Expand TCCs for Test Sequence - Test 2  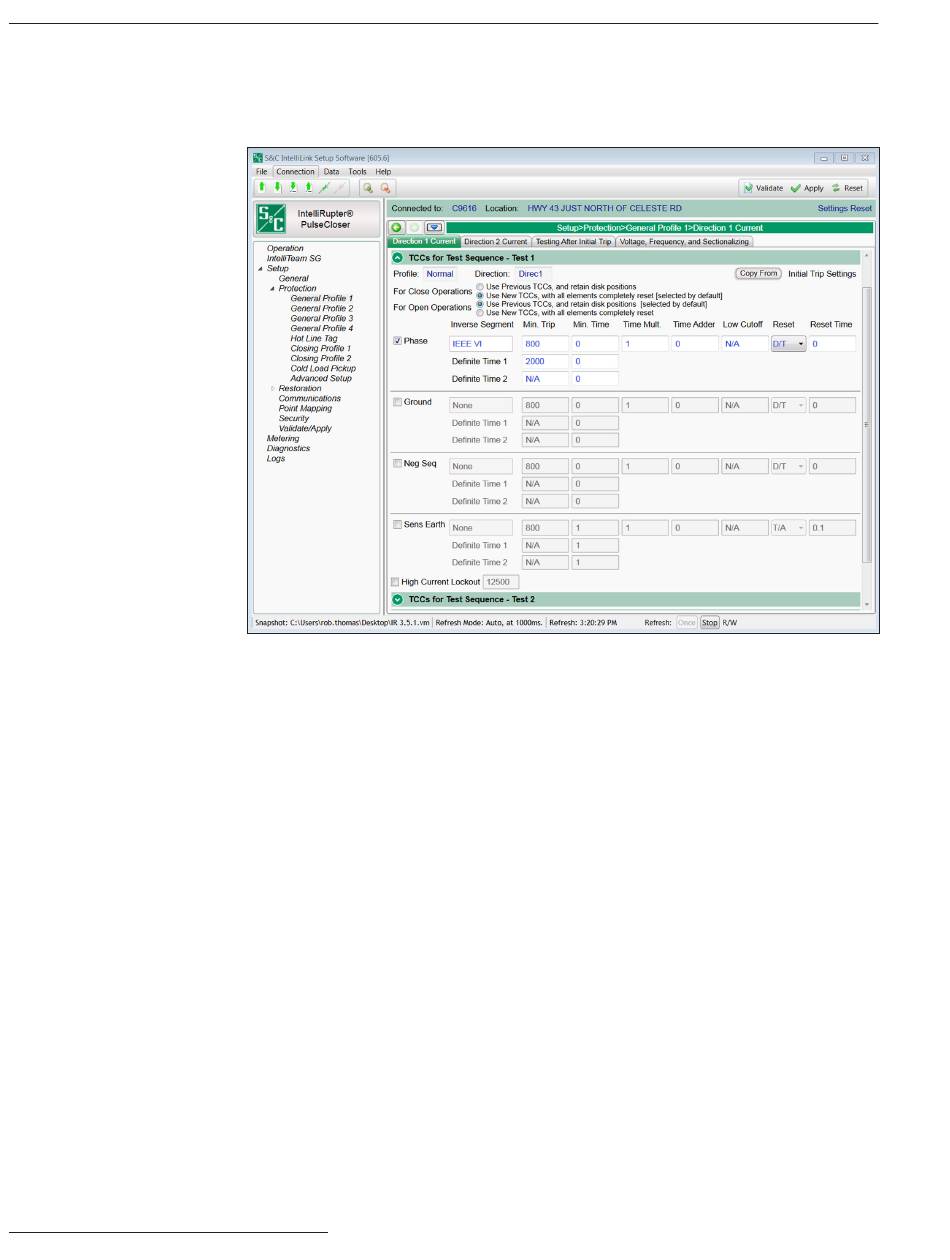(x=398, y=600)
